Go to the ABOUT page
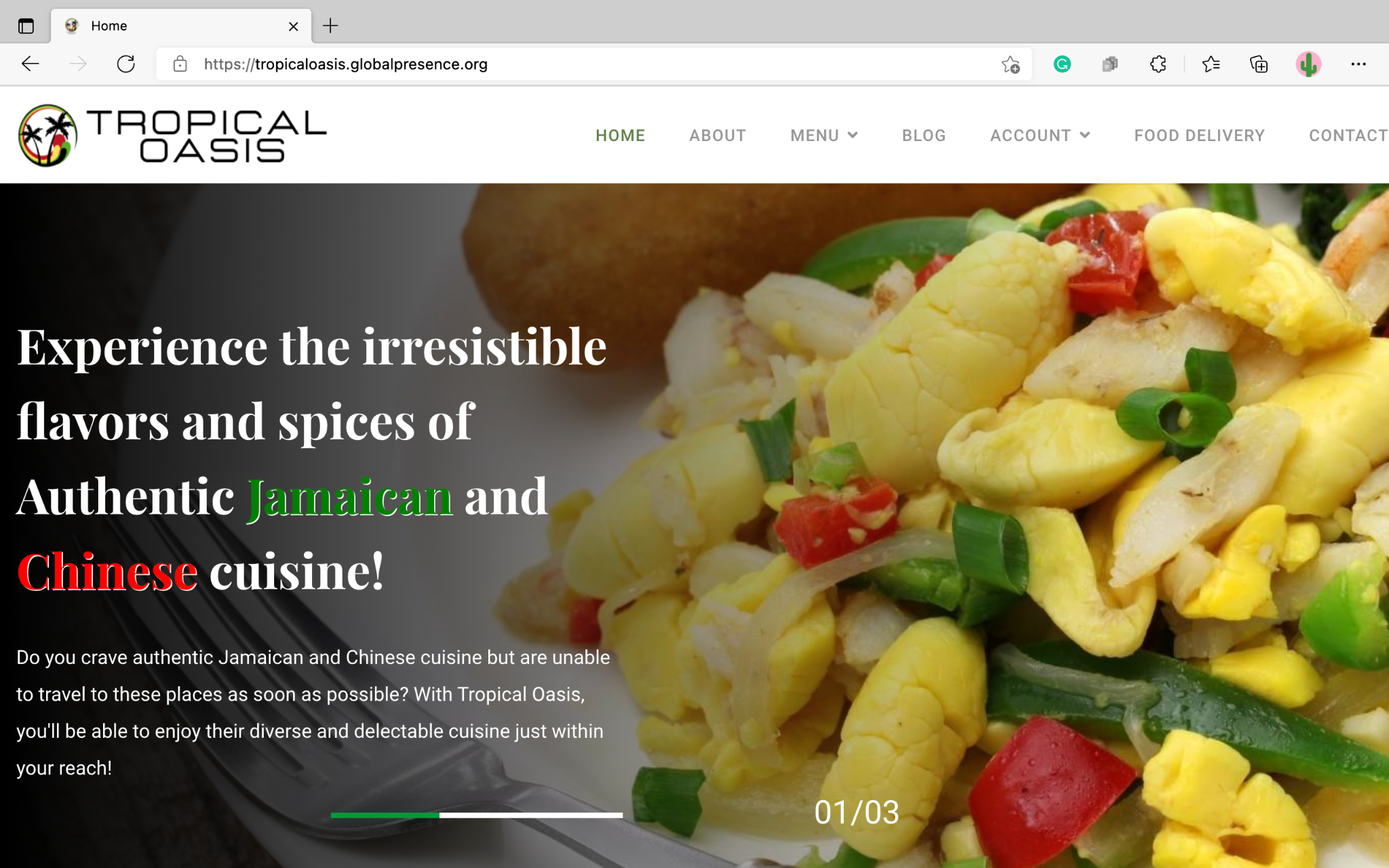The height and width of the screenshot is (868, 1389). coord(718,136)
